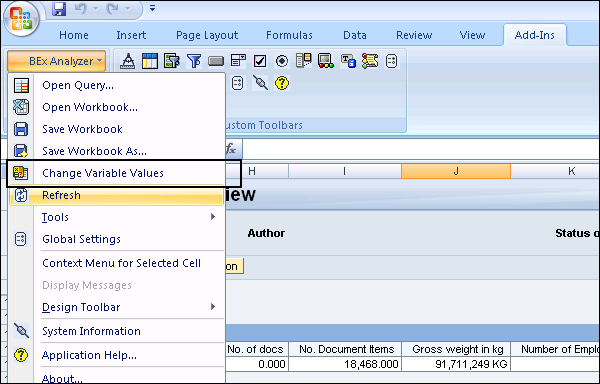Open the Customize Quick Access Toolbar arrow

pos(152,8)
